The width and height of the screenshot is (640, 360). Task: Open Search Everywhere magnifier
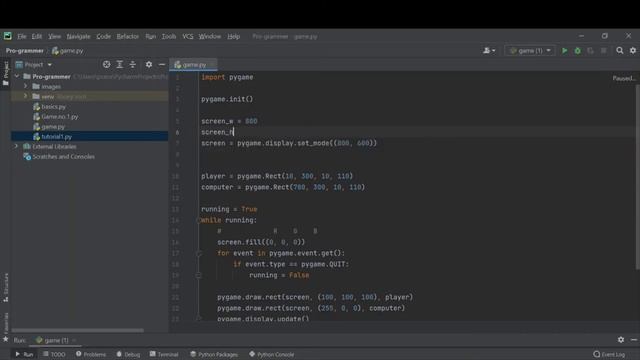click(620, 51)
